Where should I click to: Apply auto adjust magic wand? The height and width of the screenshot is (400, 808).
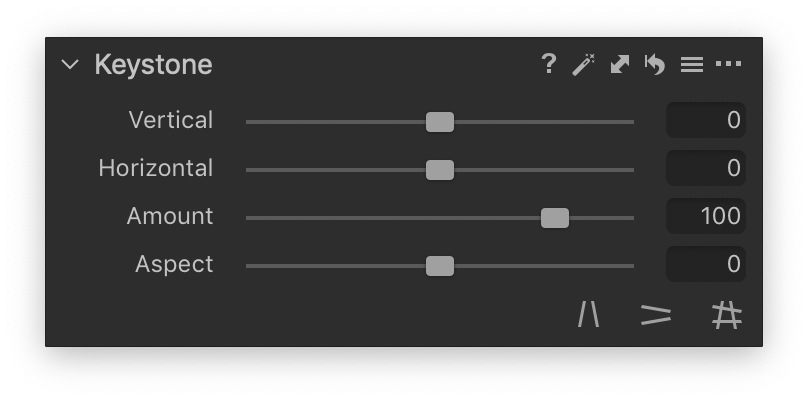[x=584, y=64]
